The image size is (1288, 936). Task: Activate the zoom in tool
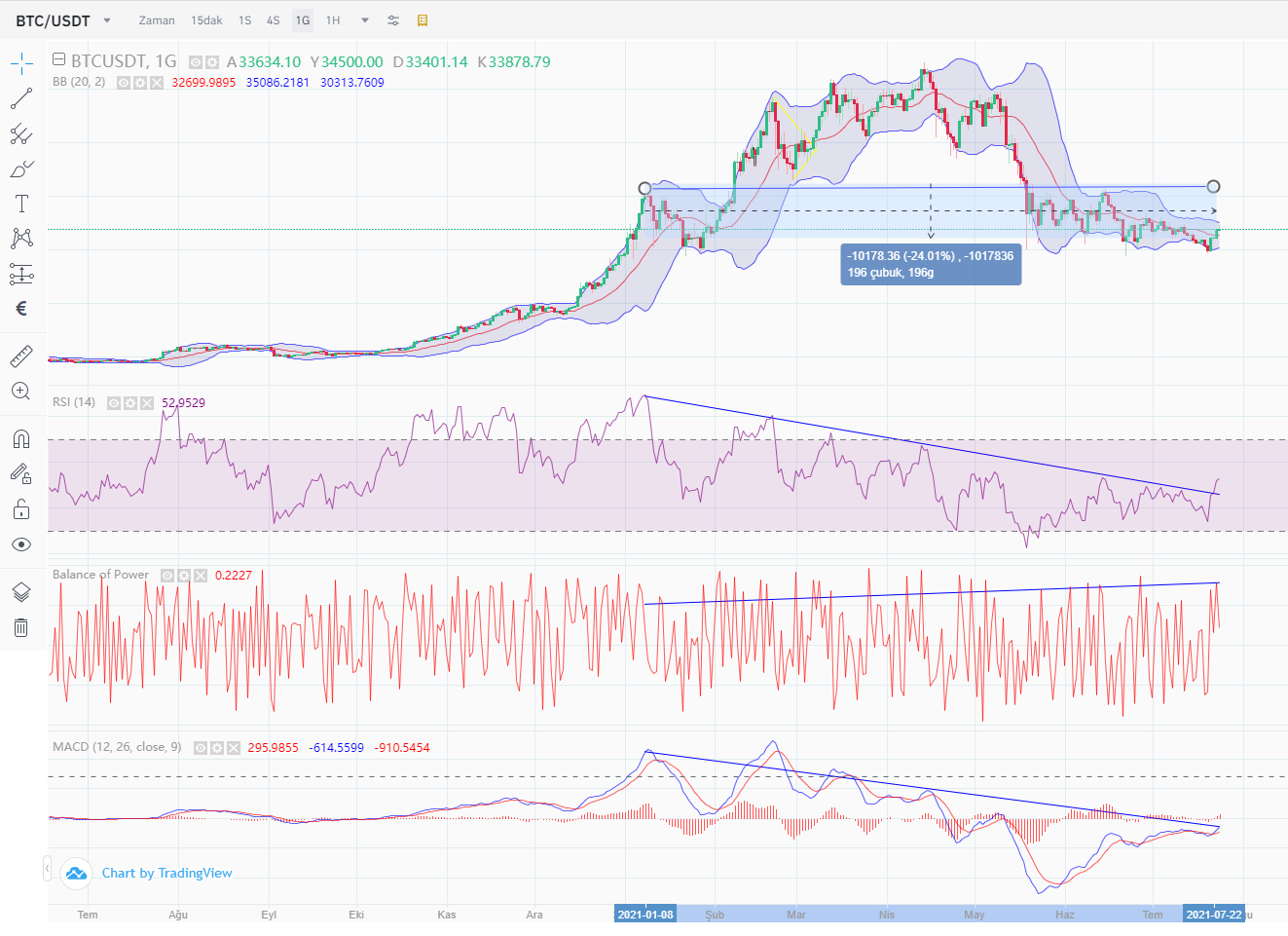pyautogui.click(x=21, y=391)
